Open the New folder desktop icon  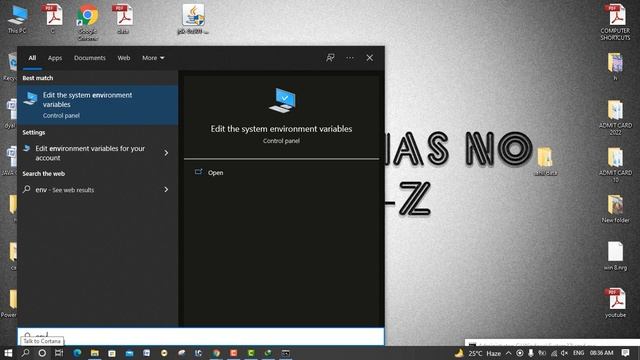[x=615, y=209]
